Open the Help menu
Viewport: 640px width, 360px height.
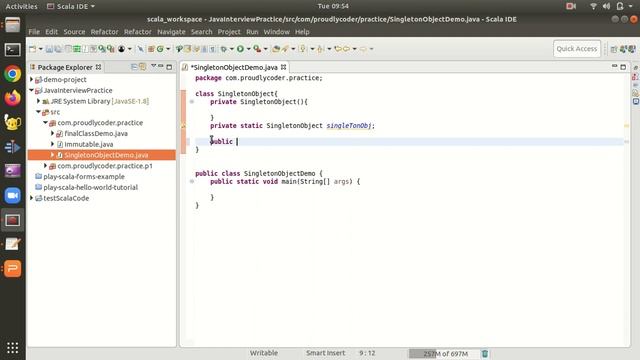pos(302,32)
